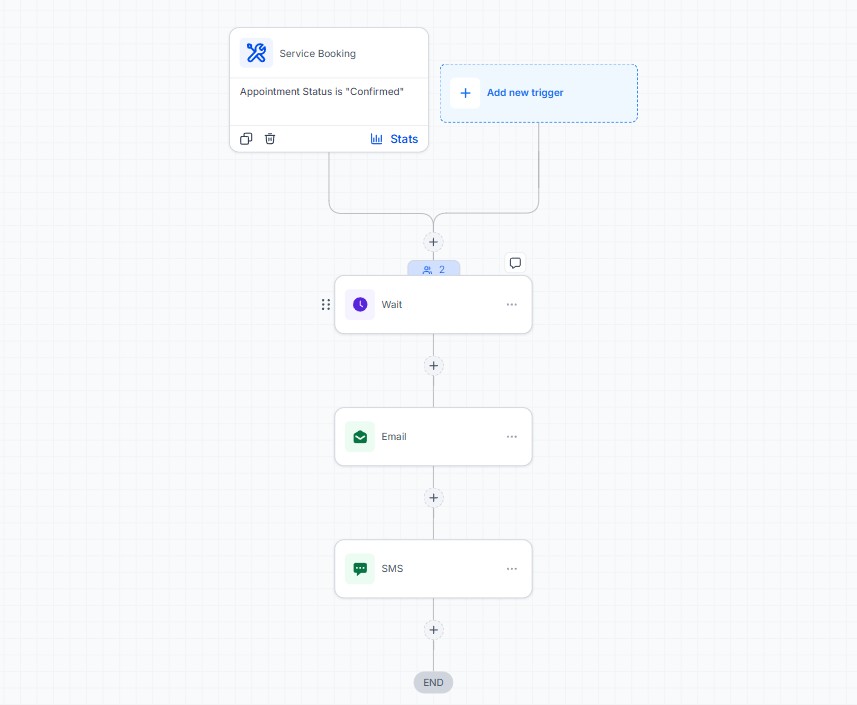Viewport: 857px width, 705px height.
Task: Add a step between Email and SMS
Action: click(433, 497)
